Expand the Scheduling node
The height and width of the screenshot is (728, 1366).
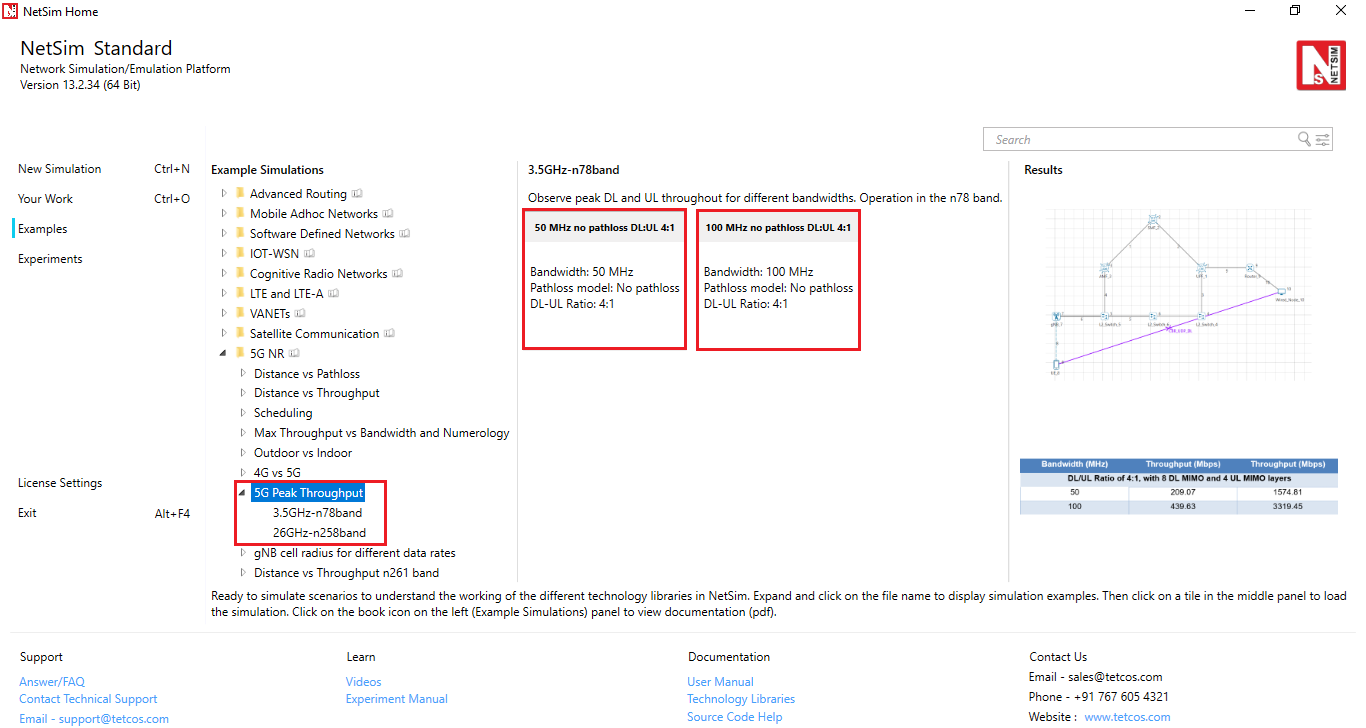point(243,413)
